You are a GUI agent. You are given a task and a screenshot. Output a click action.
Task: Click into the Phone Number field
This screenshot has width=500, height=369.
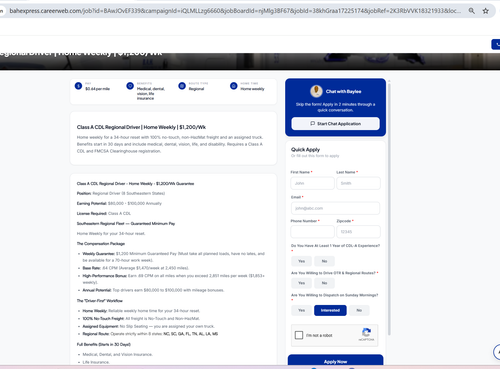[x=312, y=232]
